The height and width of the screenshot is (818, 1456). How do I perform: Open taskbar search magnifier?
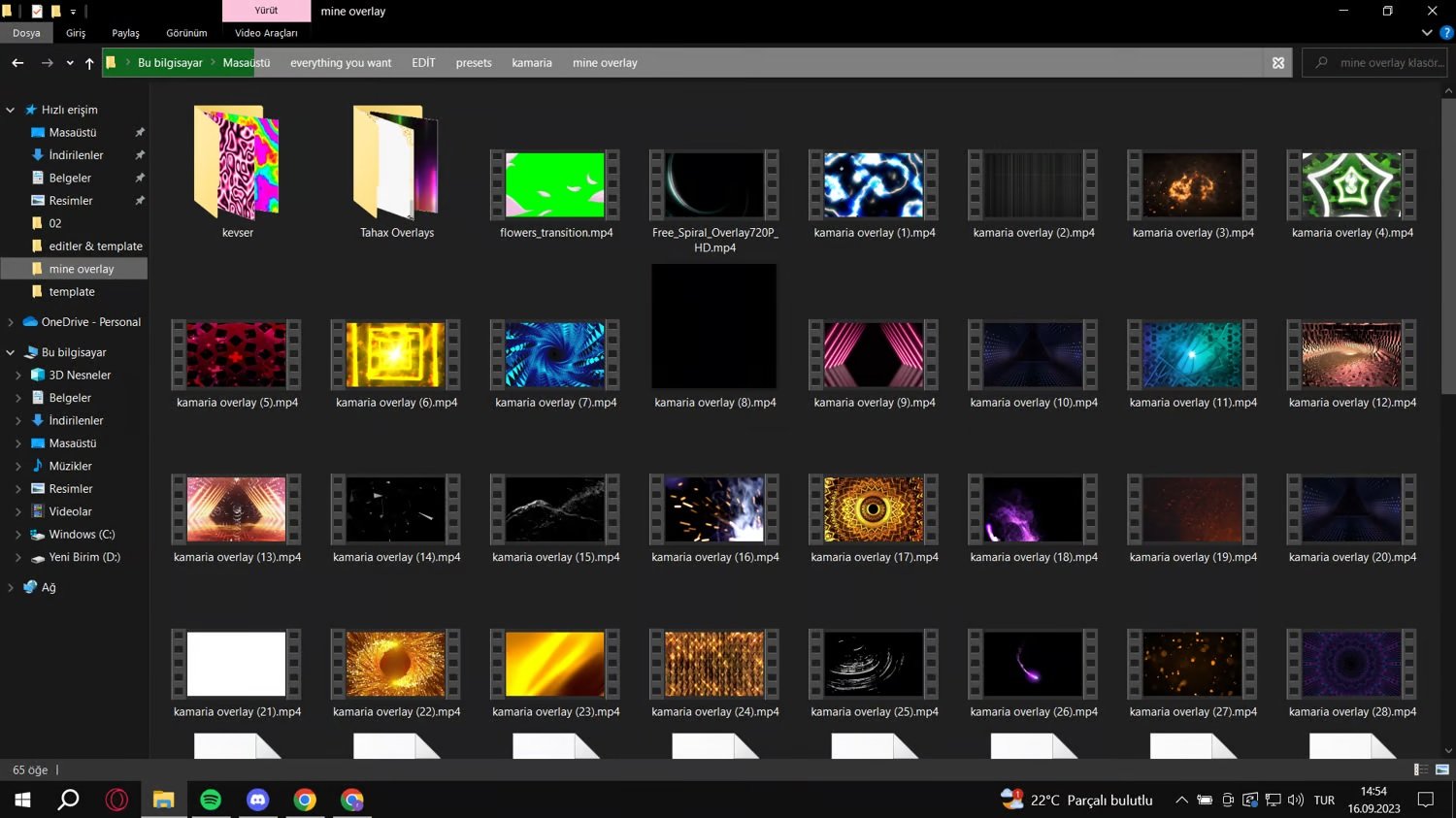pos(69,800)
